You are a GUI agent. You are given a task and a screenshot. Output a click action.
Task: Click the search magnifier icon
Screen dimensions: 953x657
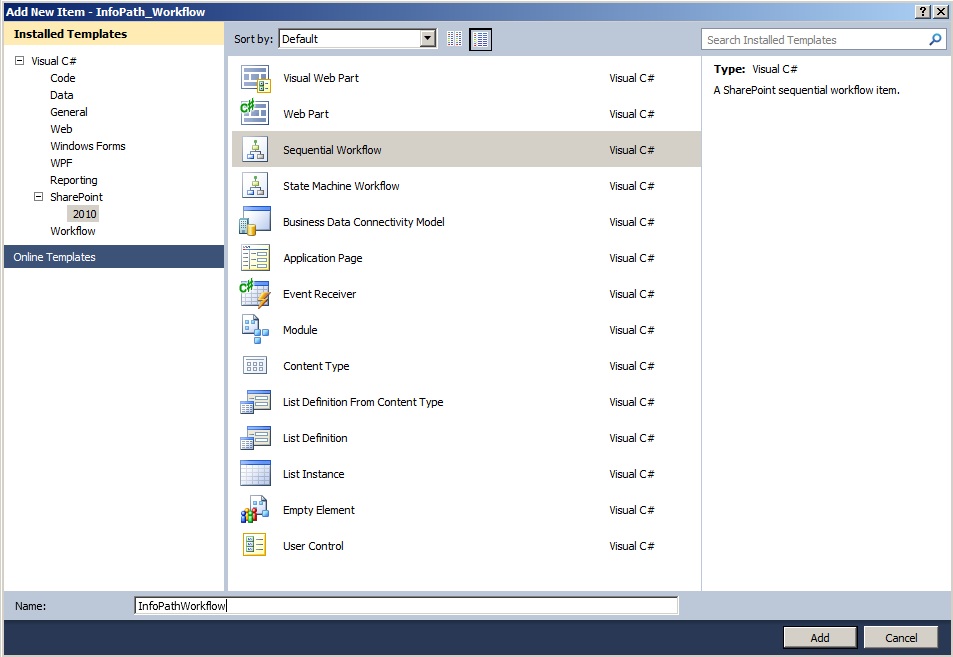[935, 40]
